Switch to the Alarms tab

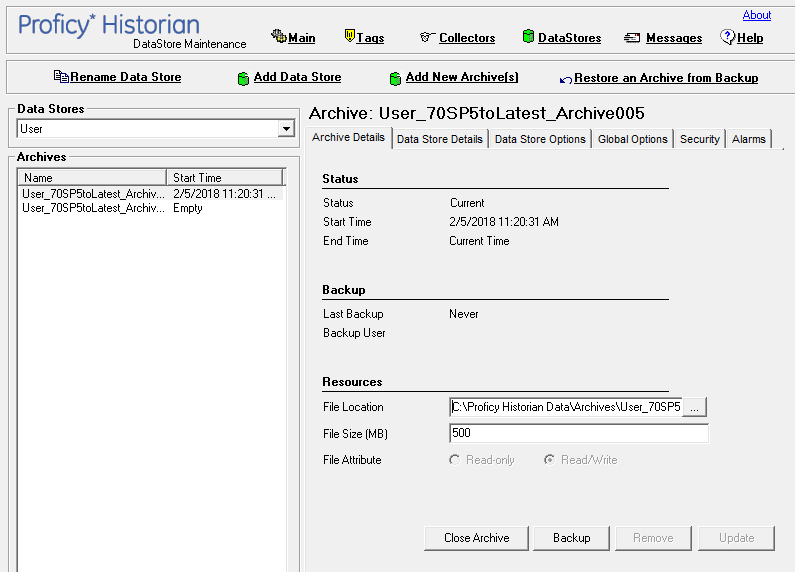tap(748, 139)
